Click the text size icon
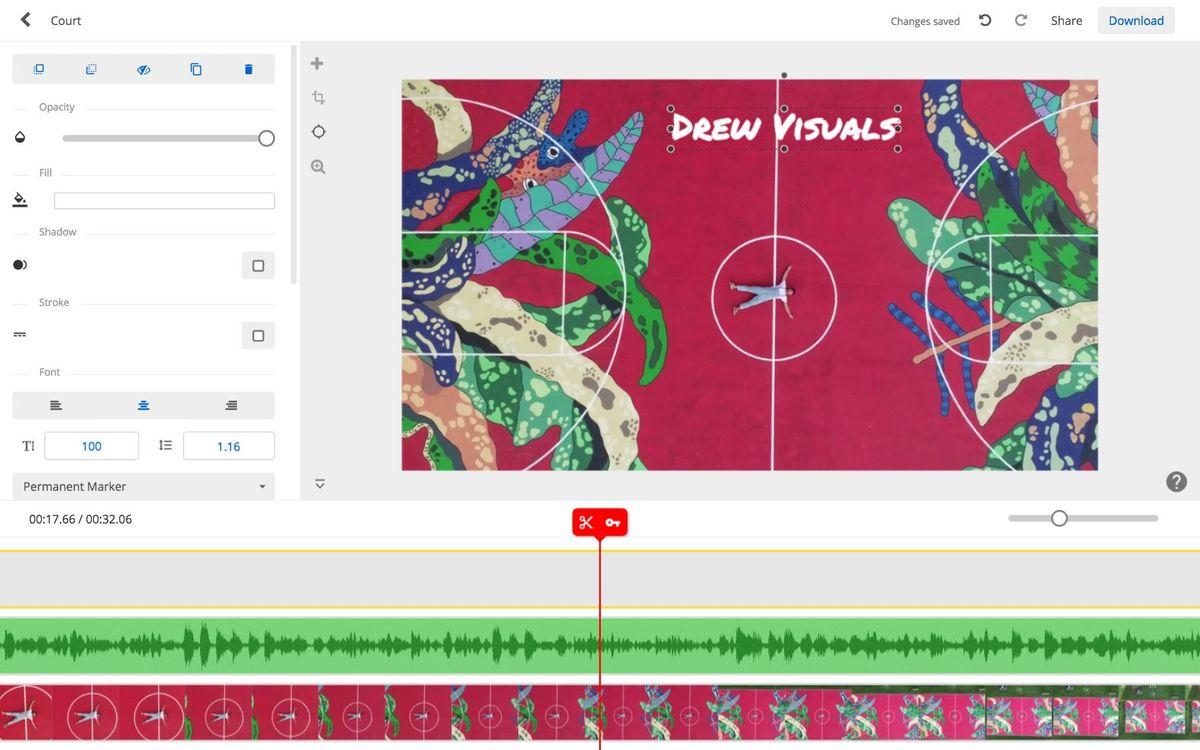The height and width of the screenshot is (750, 1200). pos(28,446)
